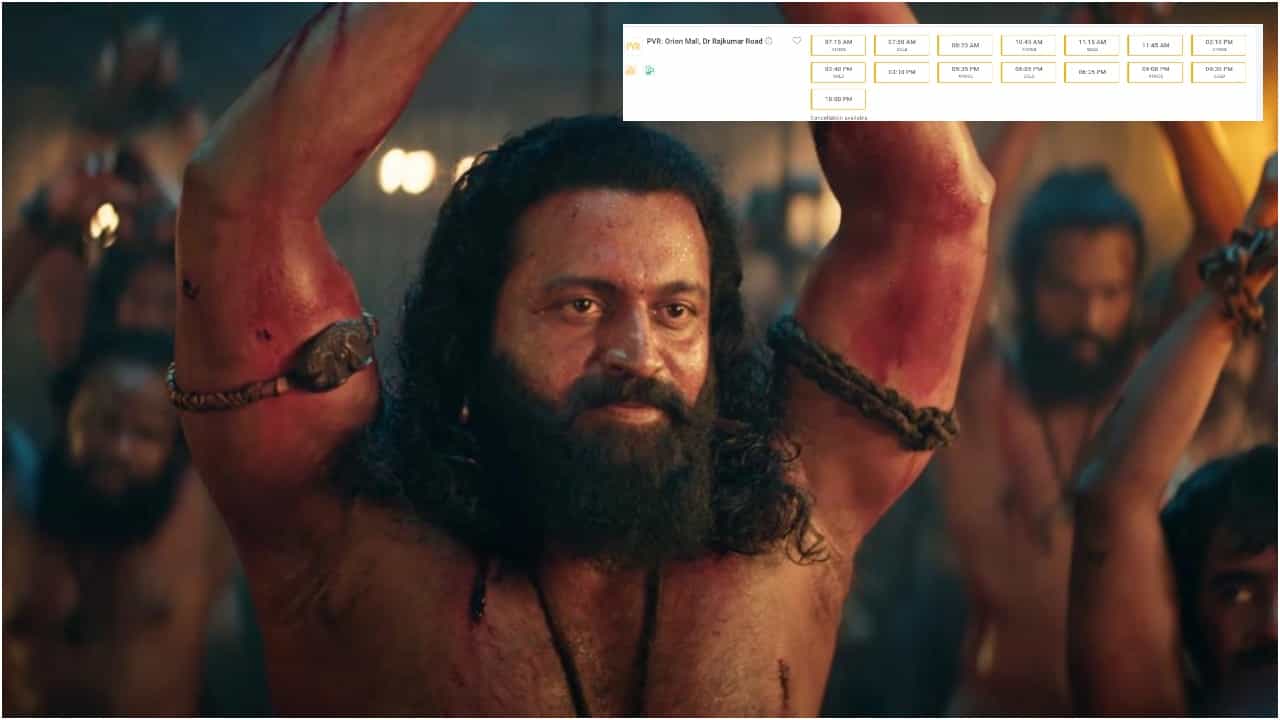Favorite PVR Orion Mall with the heart icon
Screen dimensions: 1280x720
797,41
